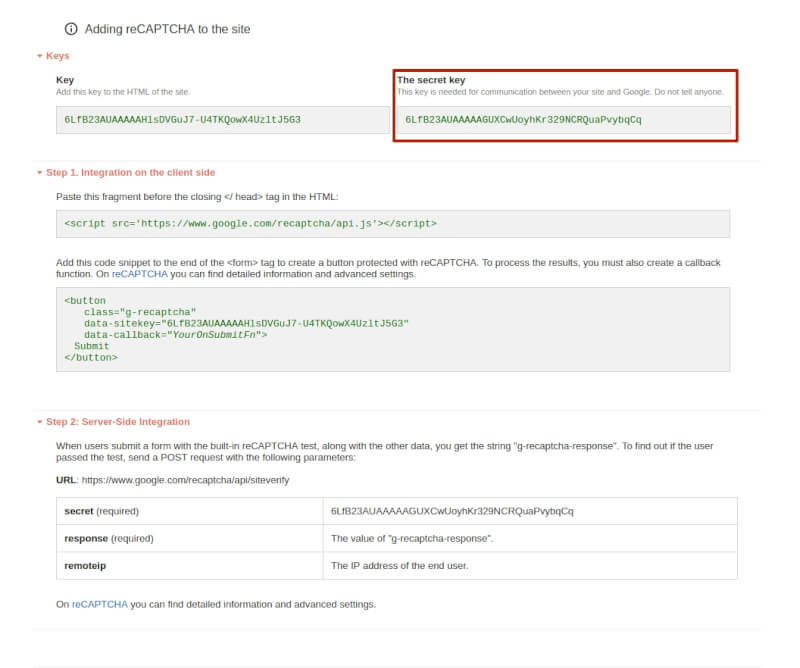The height and width of the screenshot is (668, 800).
Task: Click the secret (required) table cell
Action: tap(189, 511)
